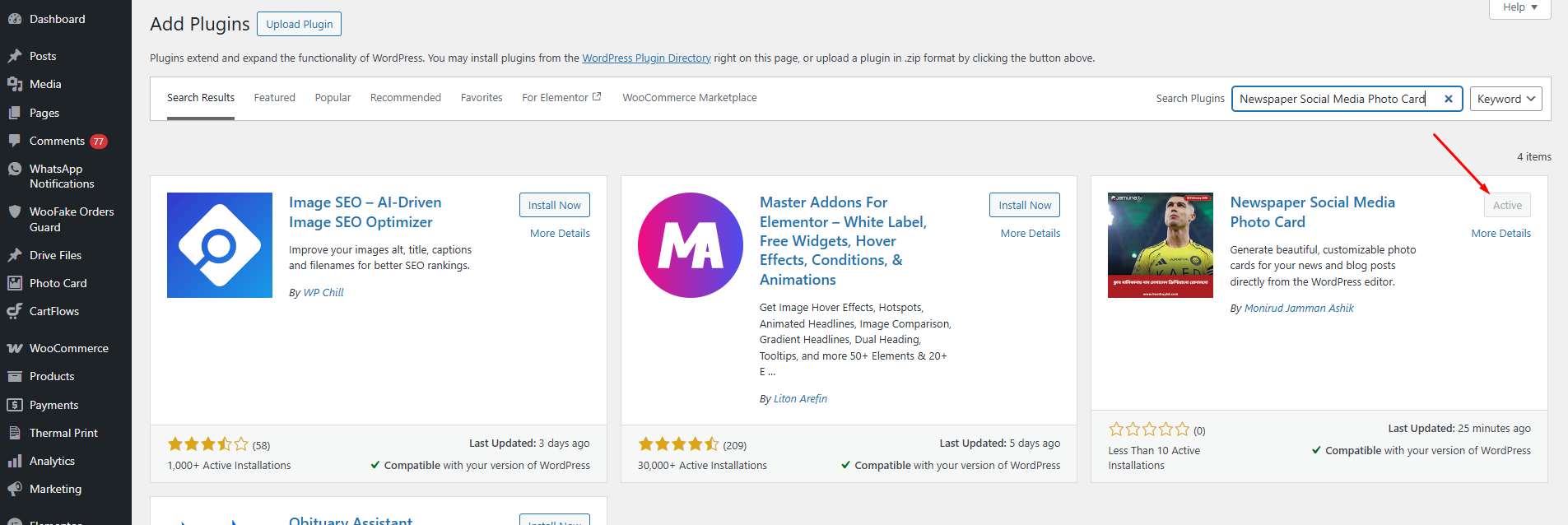The width and height of the screenshot is (1568, 525).
Task: Click the Comments bubble icon
Action: point(15,141)
